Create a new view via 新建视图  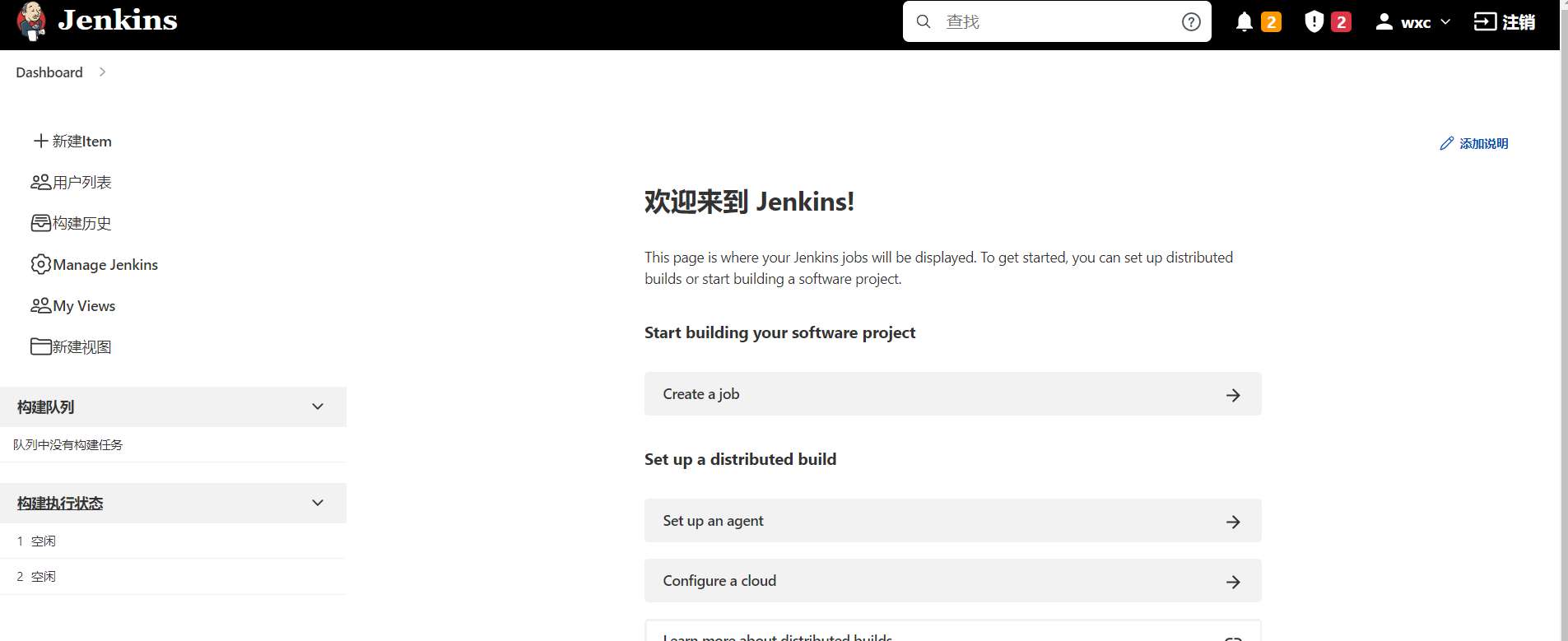[x=82, y=347]
